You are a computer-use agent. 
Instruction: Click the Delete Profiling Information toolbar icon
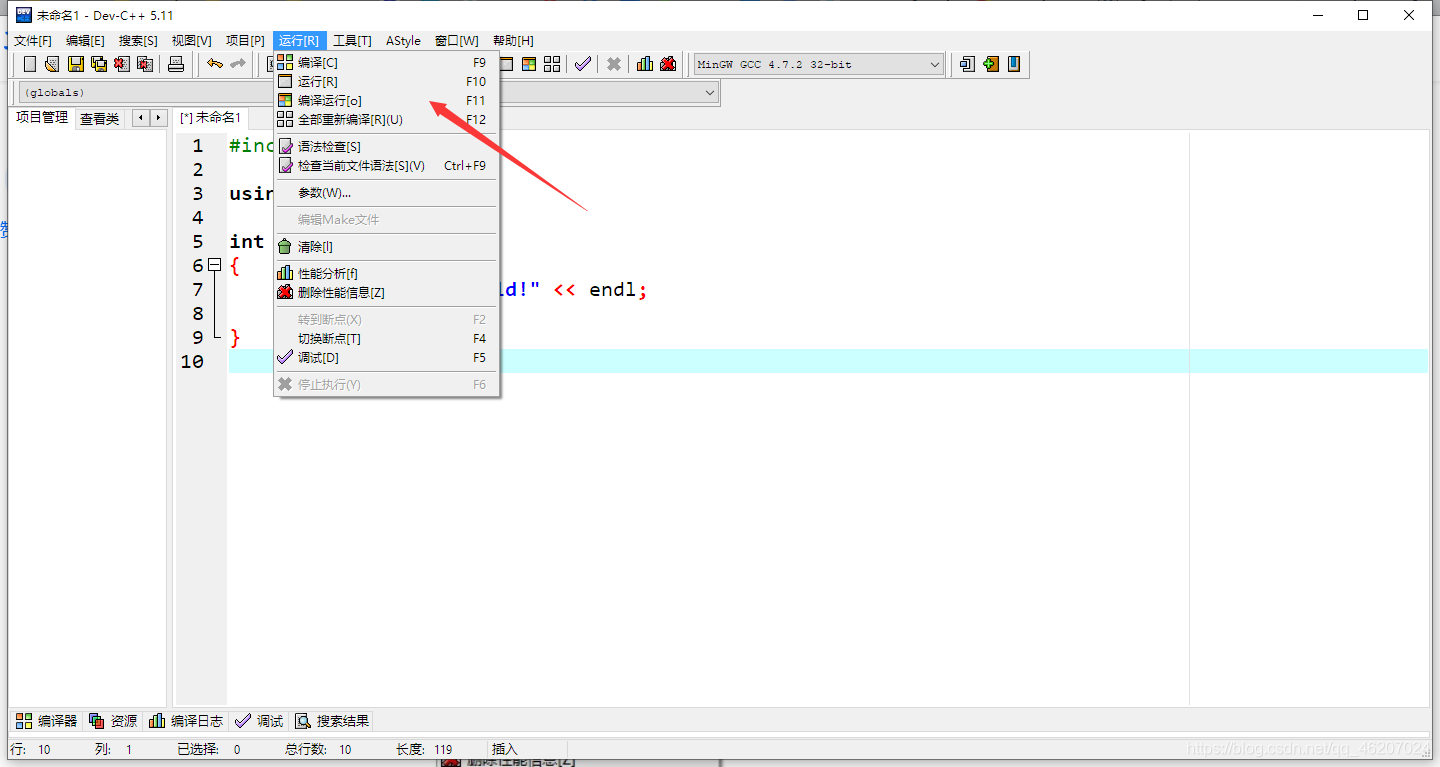tap(668, 64)
